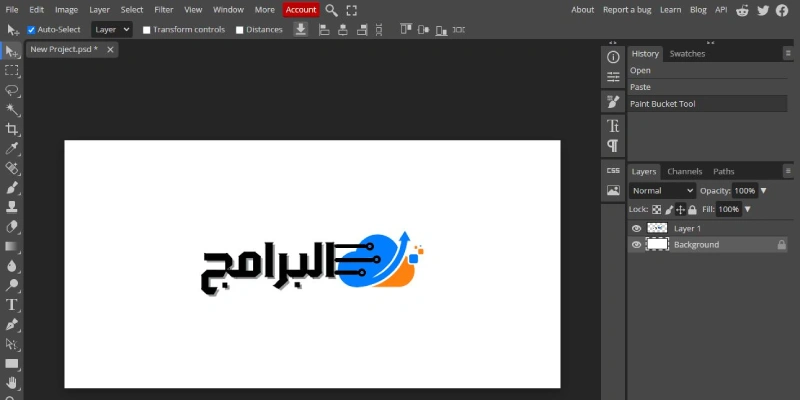Uncheck the Auto-Select checkbox
The height and width of the screenshot is (400, 800).
[x=31, y=30]
